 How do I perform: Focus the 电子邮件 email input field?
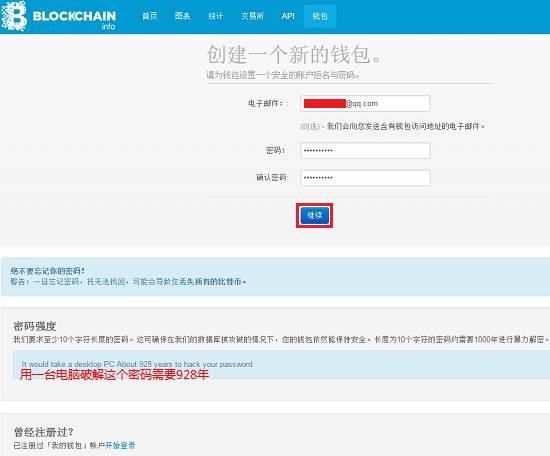point(365,103)
